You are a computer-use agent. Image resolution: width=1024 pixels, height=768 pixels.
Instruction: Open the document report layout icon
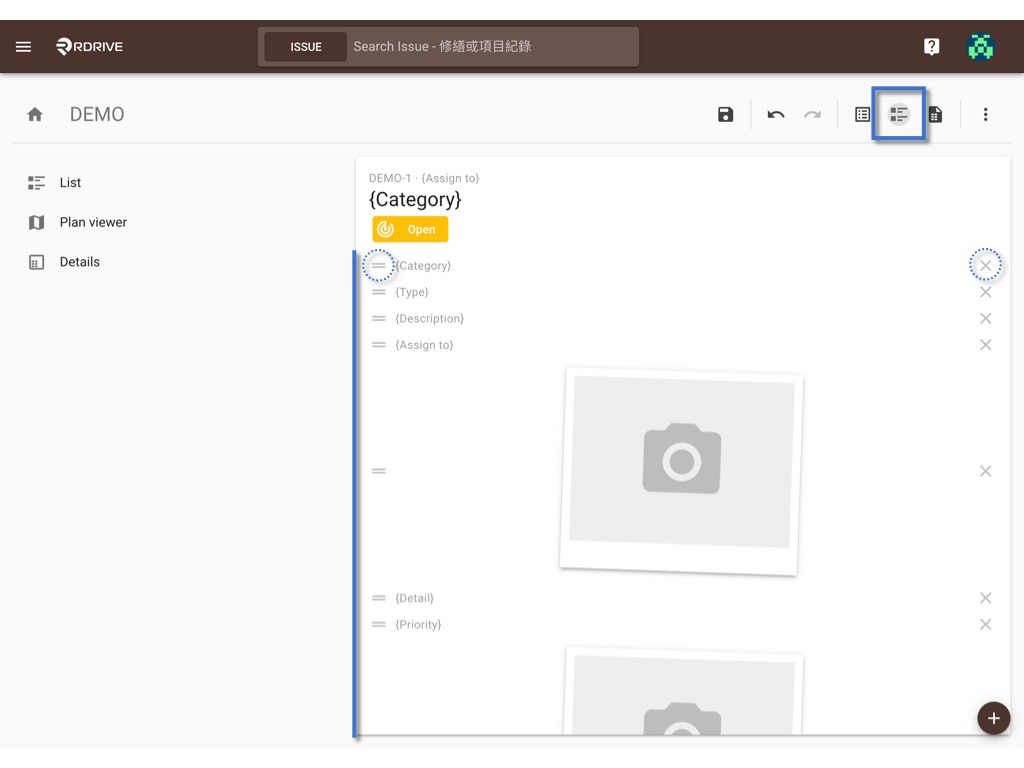click(935, 114)
